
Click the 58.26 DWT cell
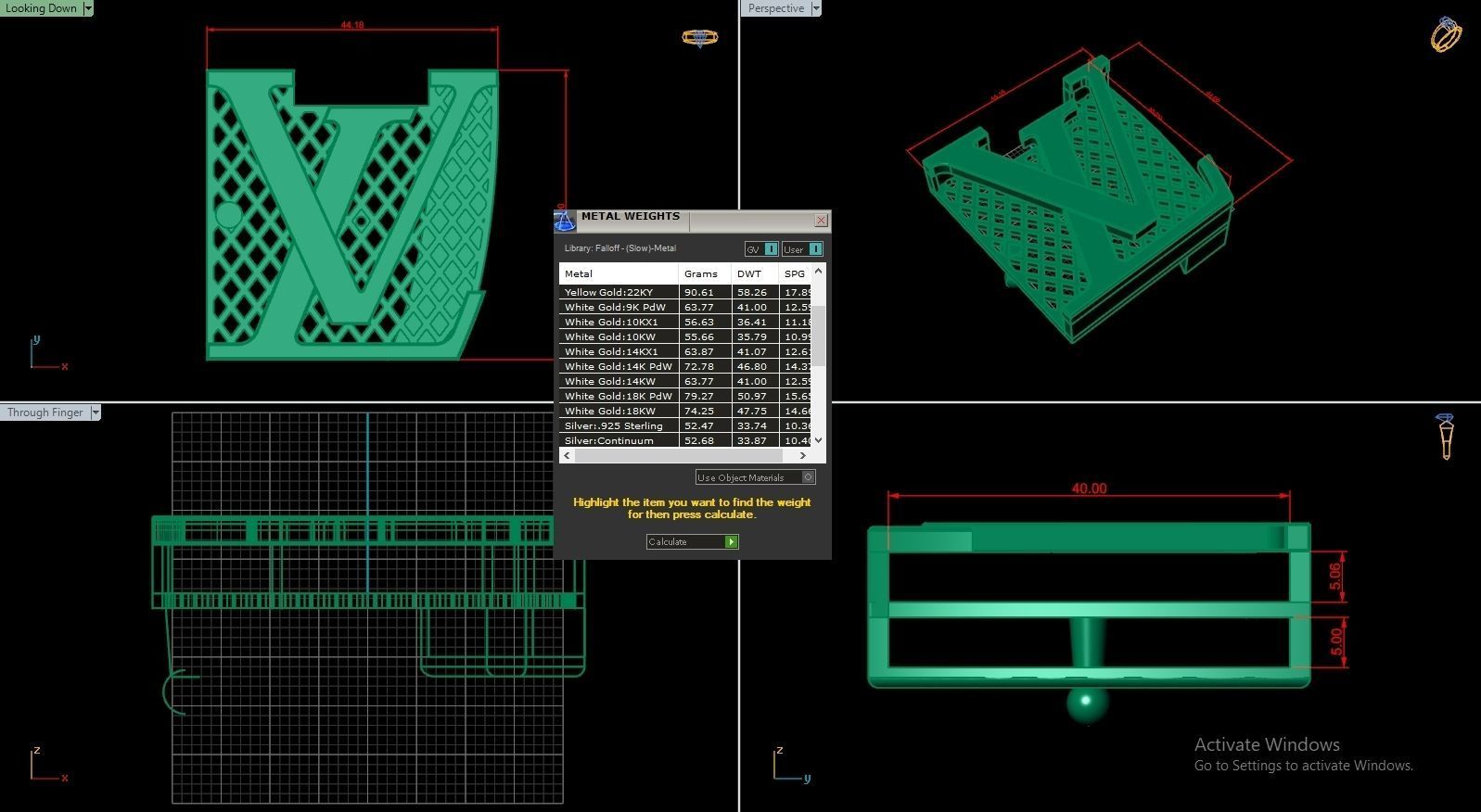pos(755,292)
